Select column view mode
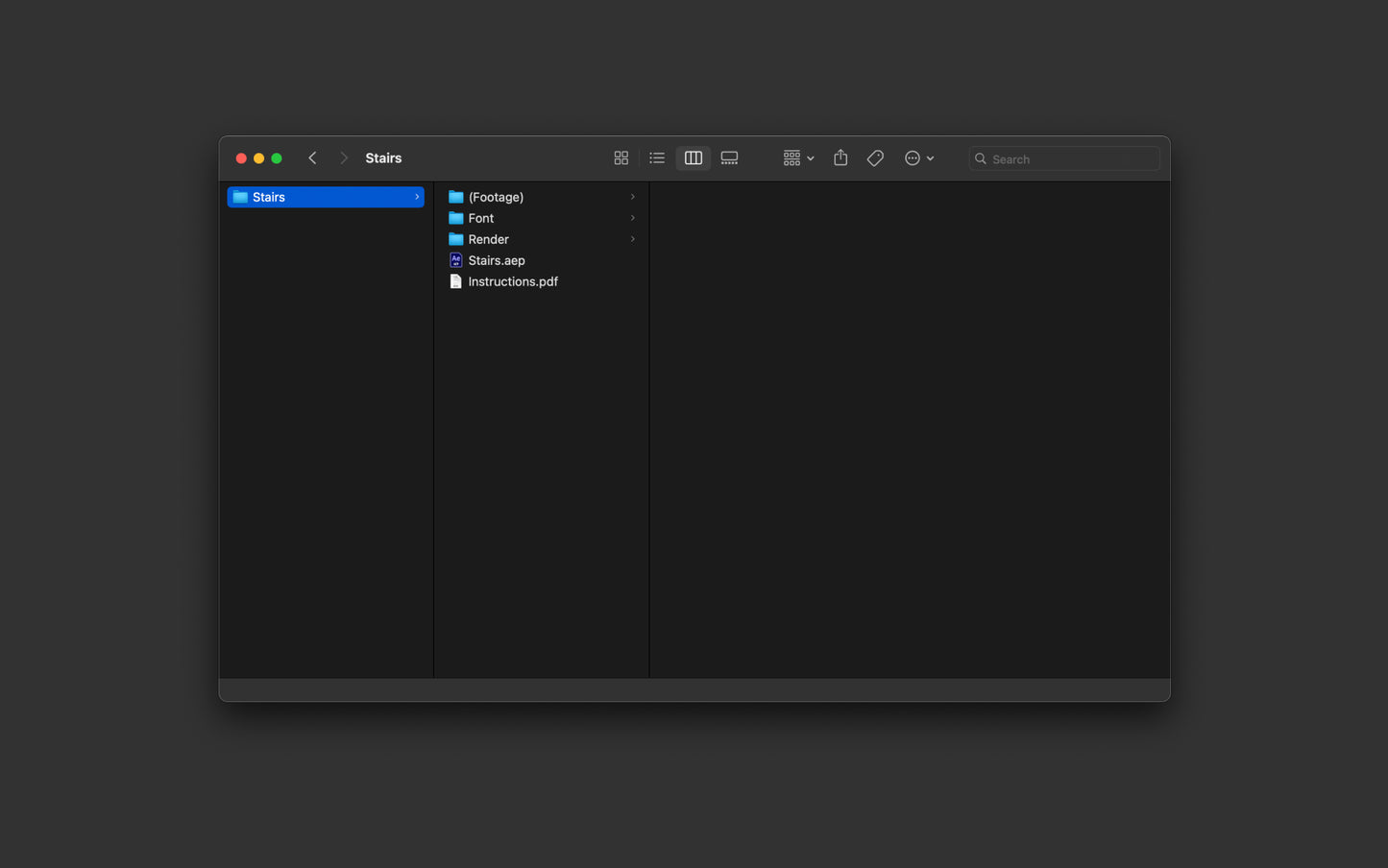 click(x=694, y=158)
